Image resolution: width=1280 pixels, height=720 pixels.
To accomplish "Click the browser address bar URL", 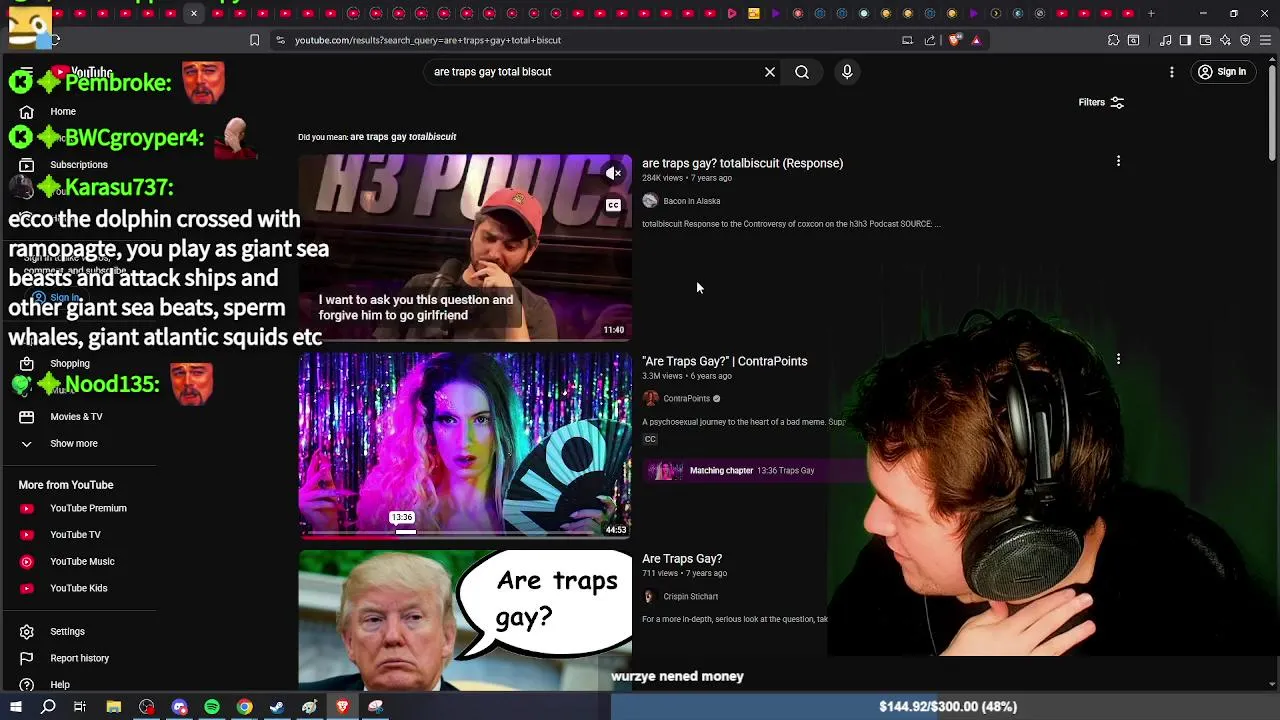I will [428, 40].
